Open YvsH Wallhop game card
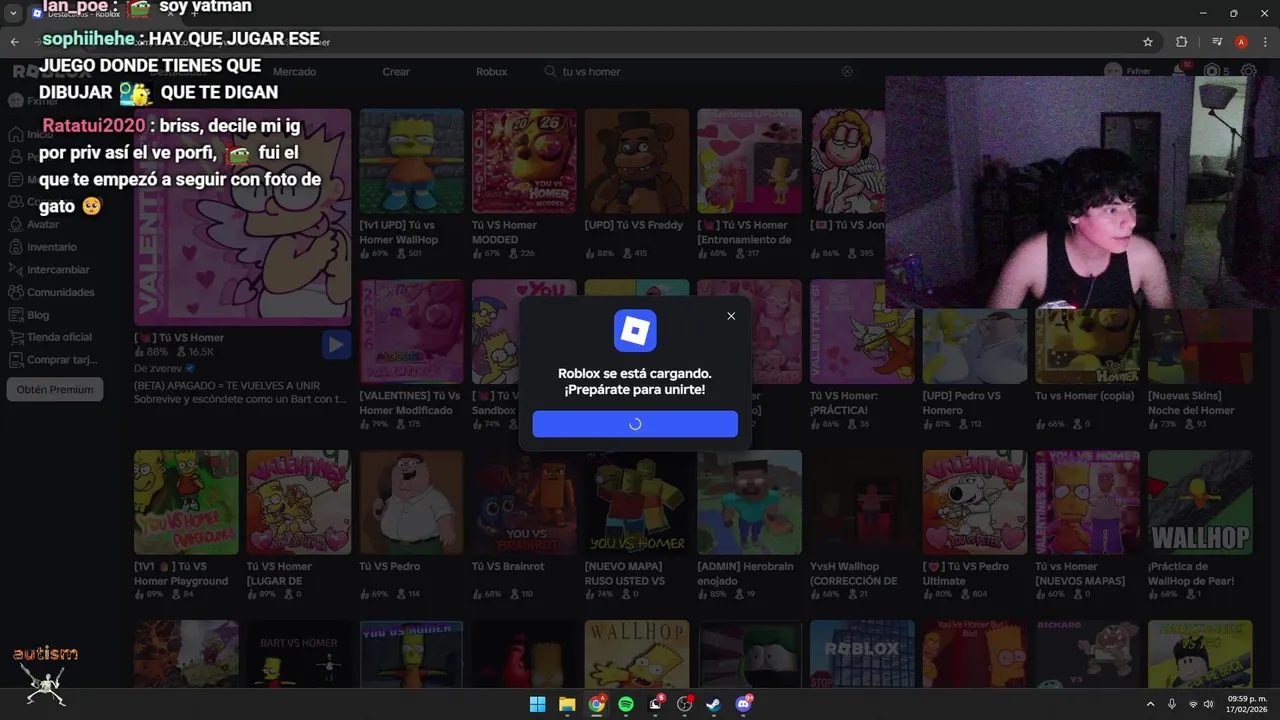The width and height of the screenshot is (1280, 720). (862, 525)
